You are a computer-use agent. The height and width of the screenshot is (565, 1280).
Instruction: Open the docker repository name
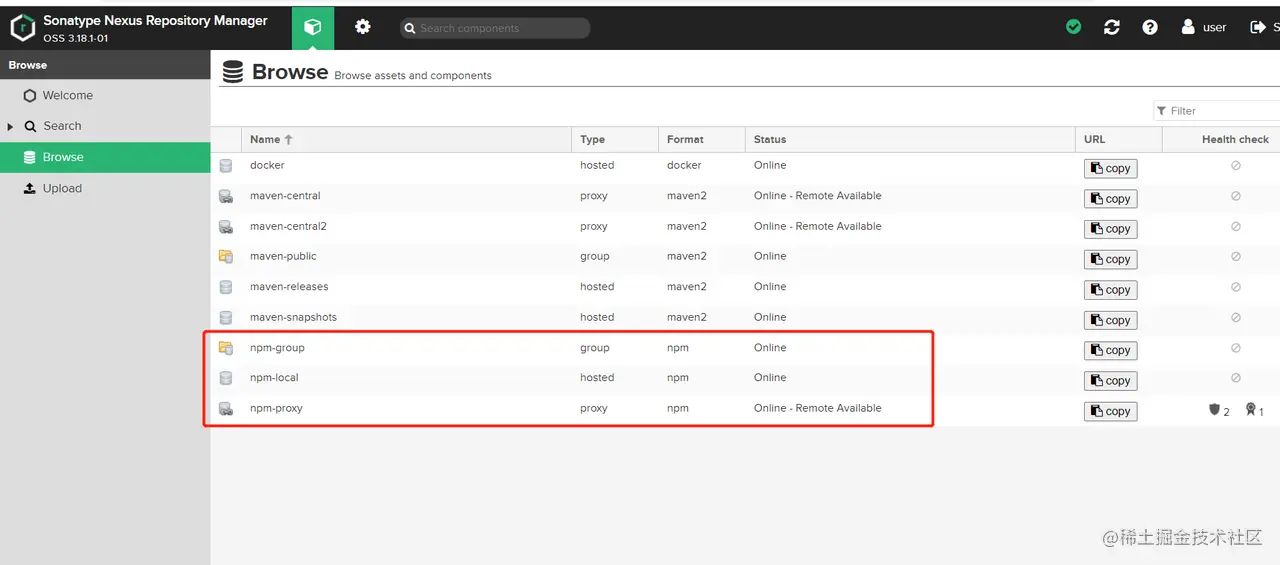coord(267,165)
